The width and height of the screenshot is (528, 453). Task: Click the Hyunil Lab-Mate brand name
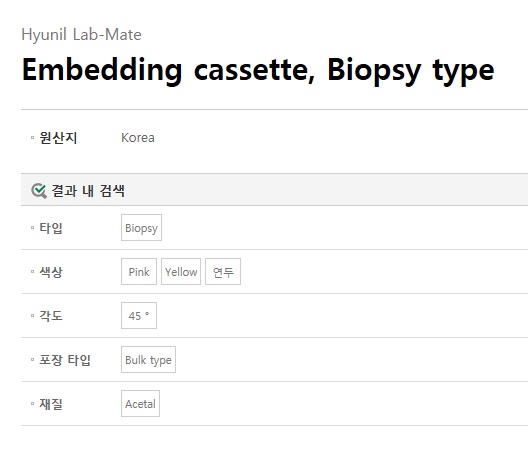[x=81, y=35]
